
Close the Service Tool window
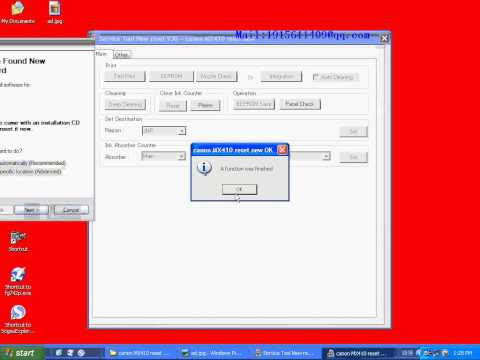coord(384,38)
